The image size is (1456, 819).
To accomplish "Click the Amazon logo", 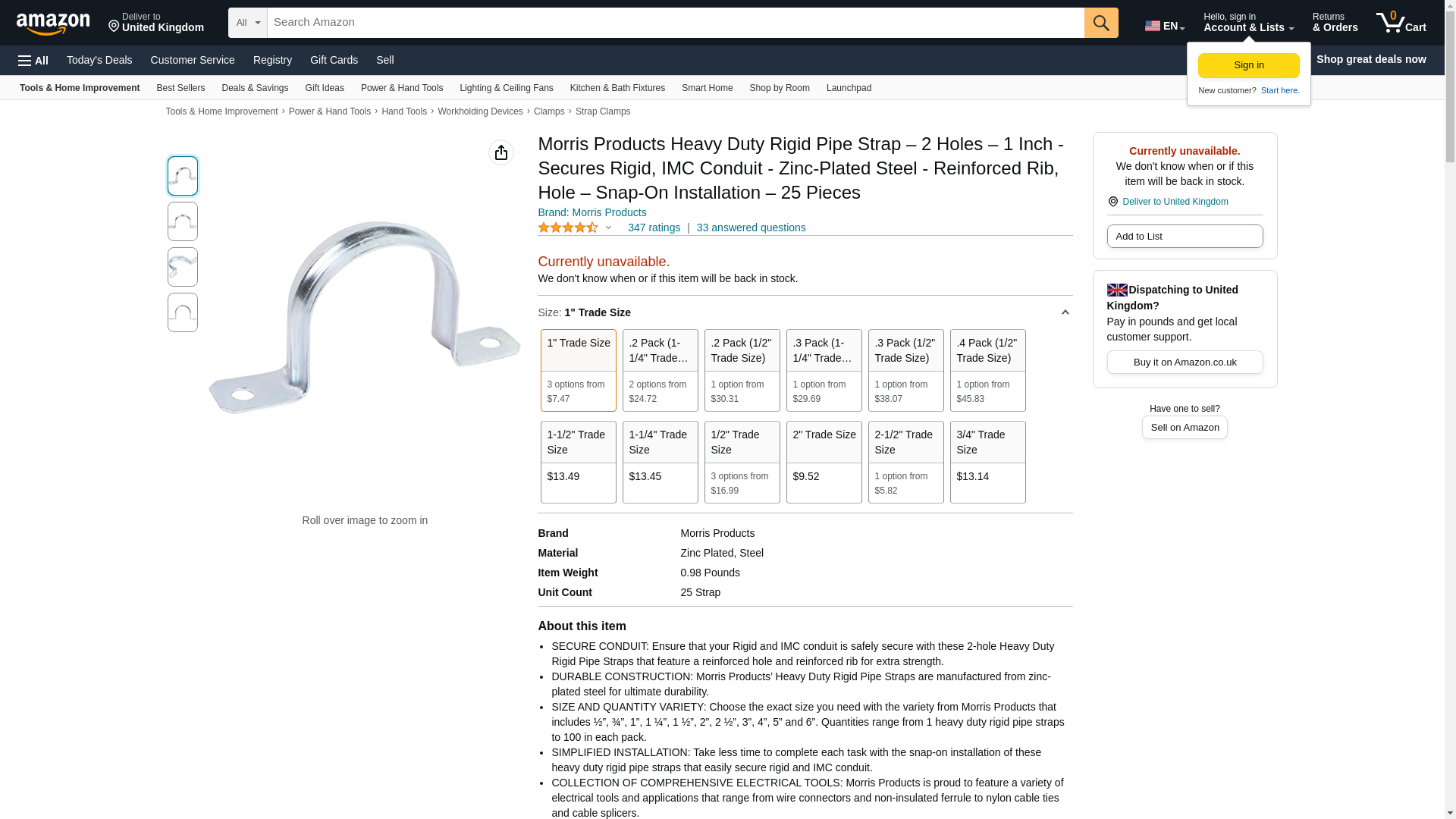I will 53,24.
